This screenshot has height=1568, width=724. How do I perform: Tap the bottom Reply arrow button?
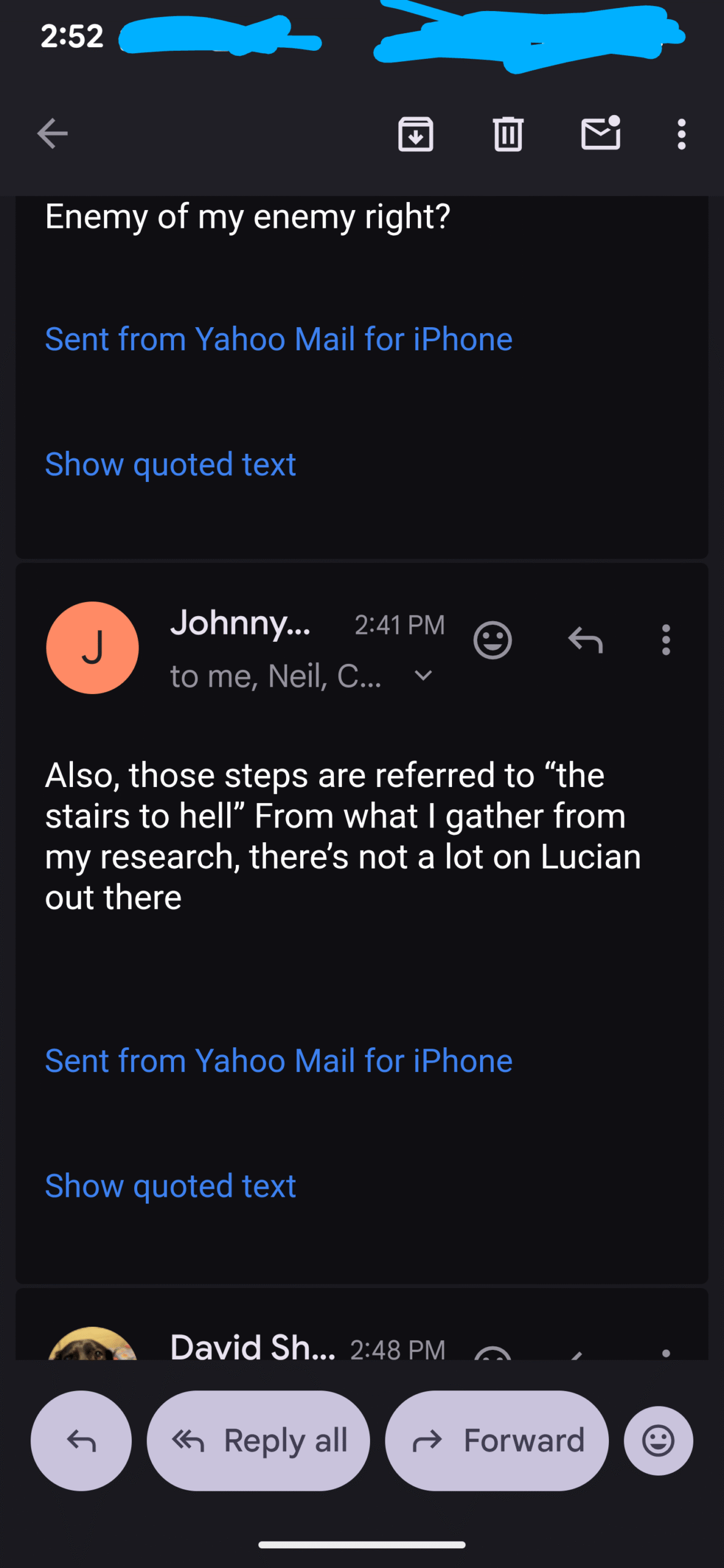(81, 1441)
